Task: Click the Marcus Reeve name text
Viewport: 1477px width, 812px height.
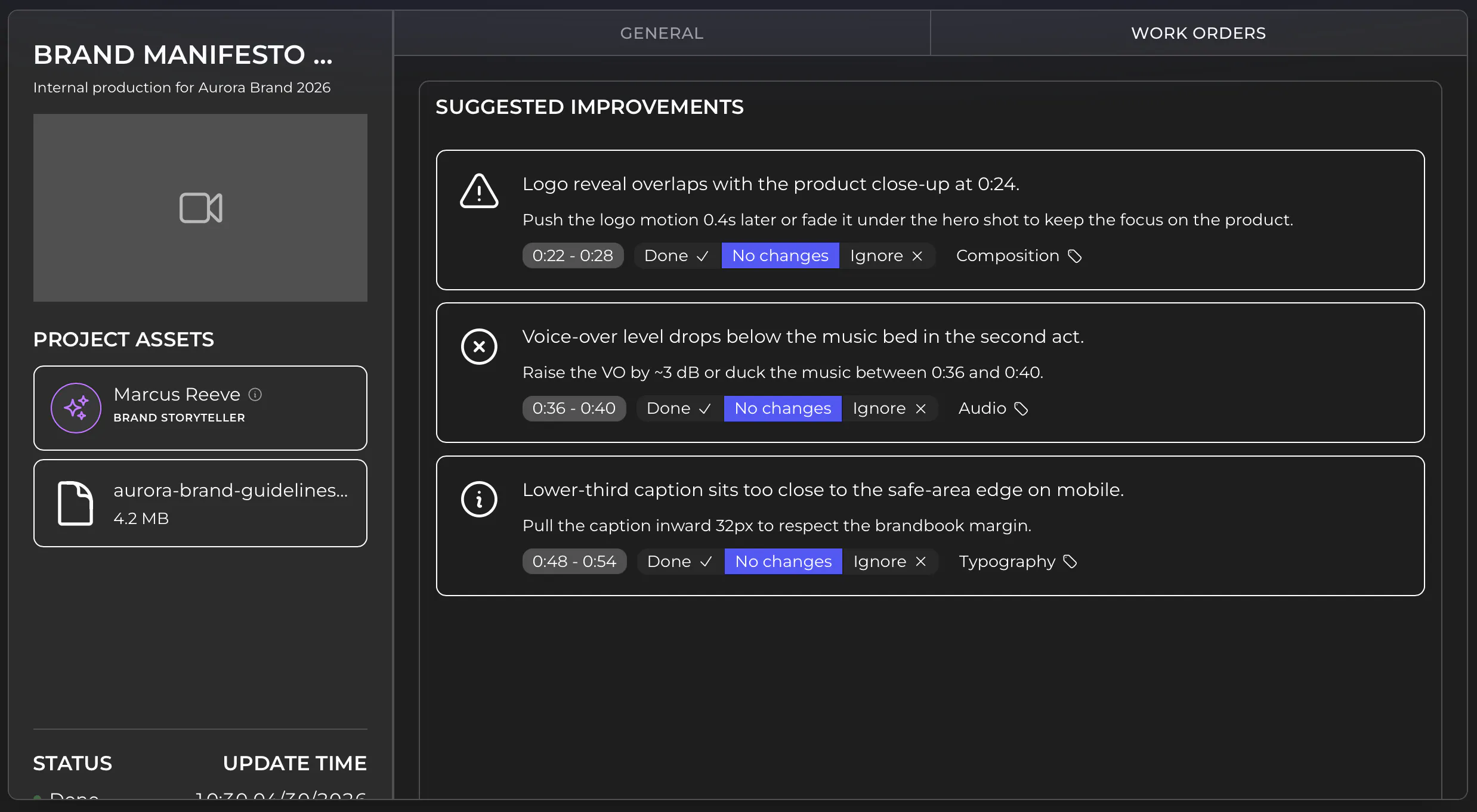Action: 177,395
